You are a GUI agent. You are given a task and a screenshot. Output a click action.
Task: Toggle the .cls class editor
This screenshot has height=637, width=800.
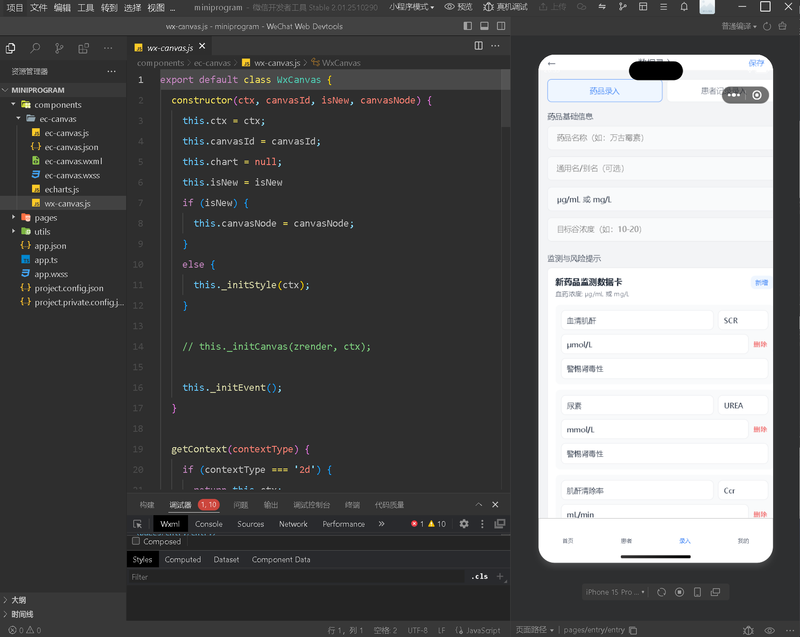[x=479, y=576]
